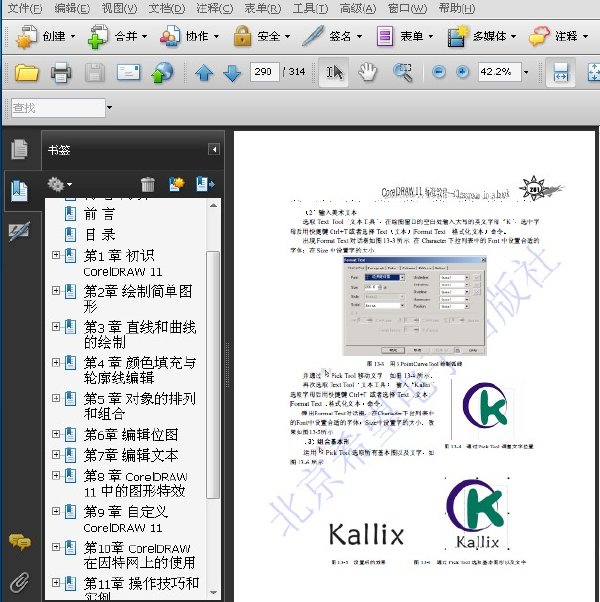Click the zoom in plus button
600x602 pixels.
[x=463, y=72]
